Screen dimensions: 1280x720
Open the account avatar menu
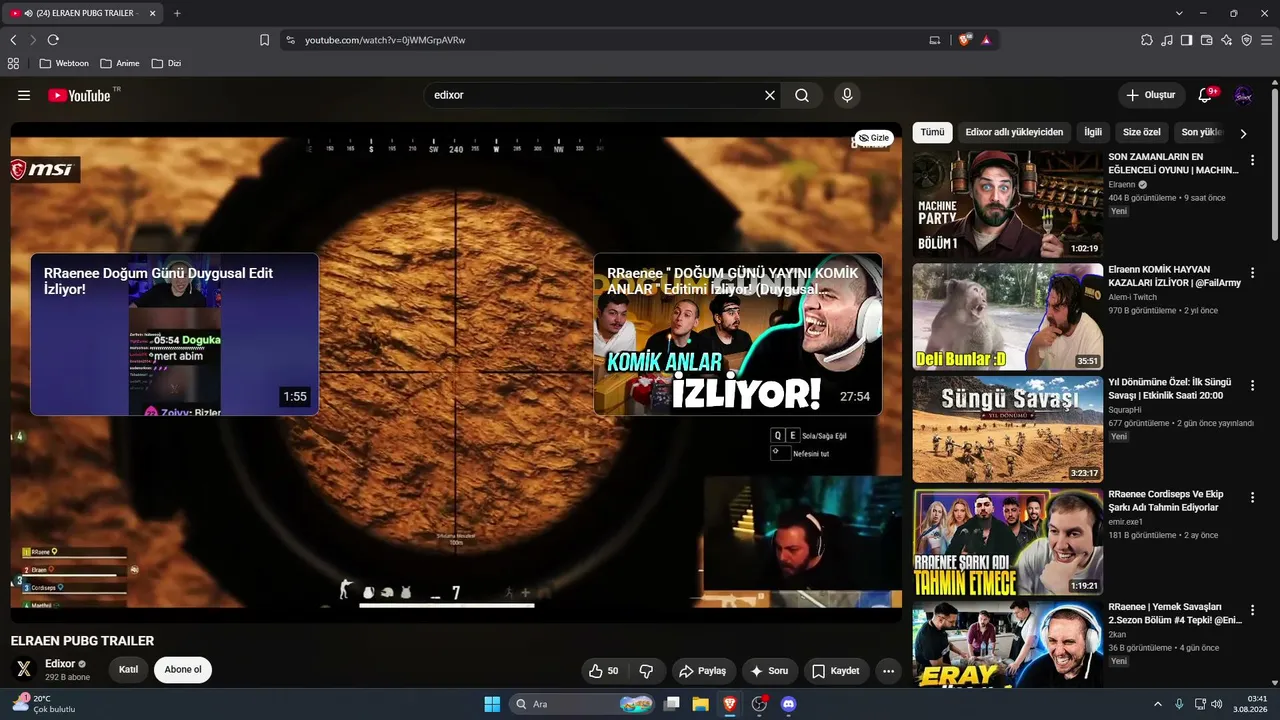click(x=1243, y=95)
